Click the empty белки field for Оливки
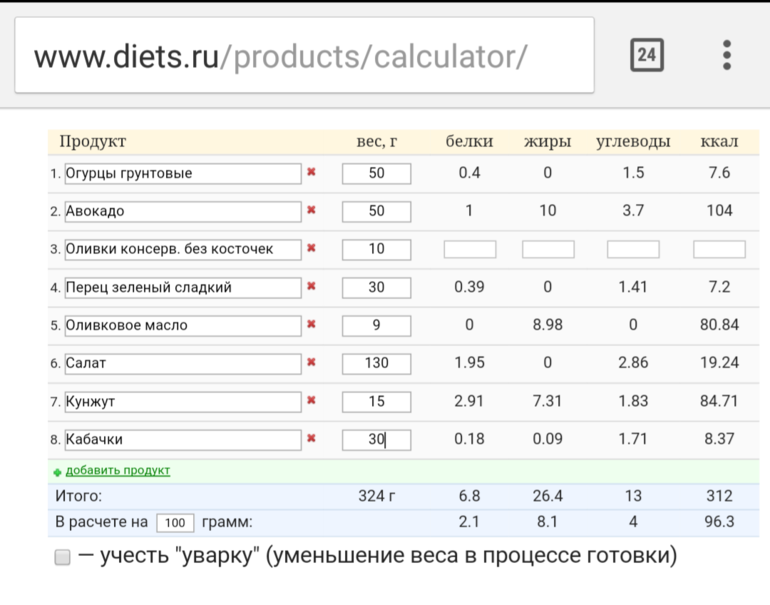Image resolution: width=770 pixels, height=605 pixels. click(x=469, y=249)
